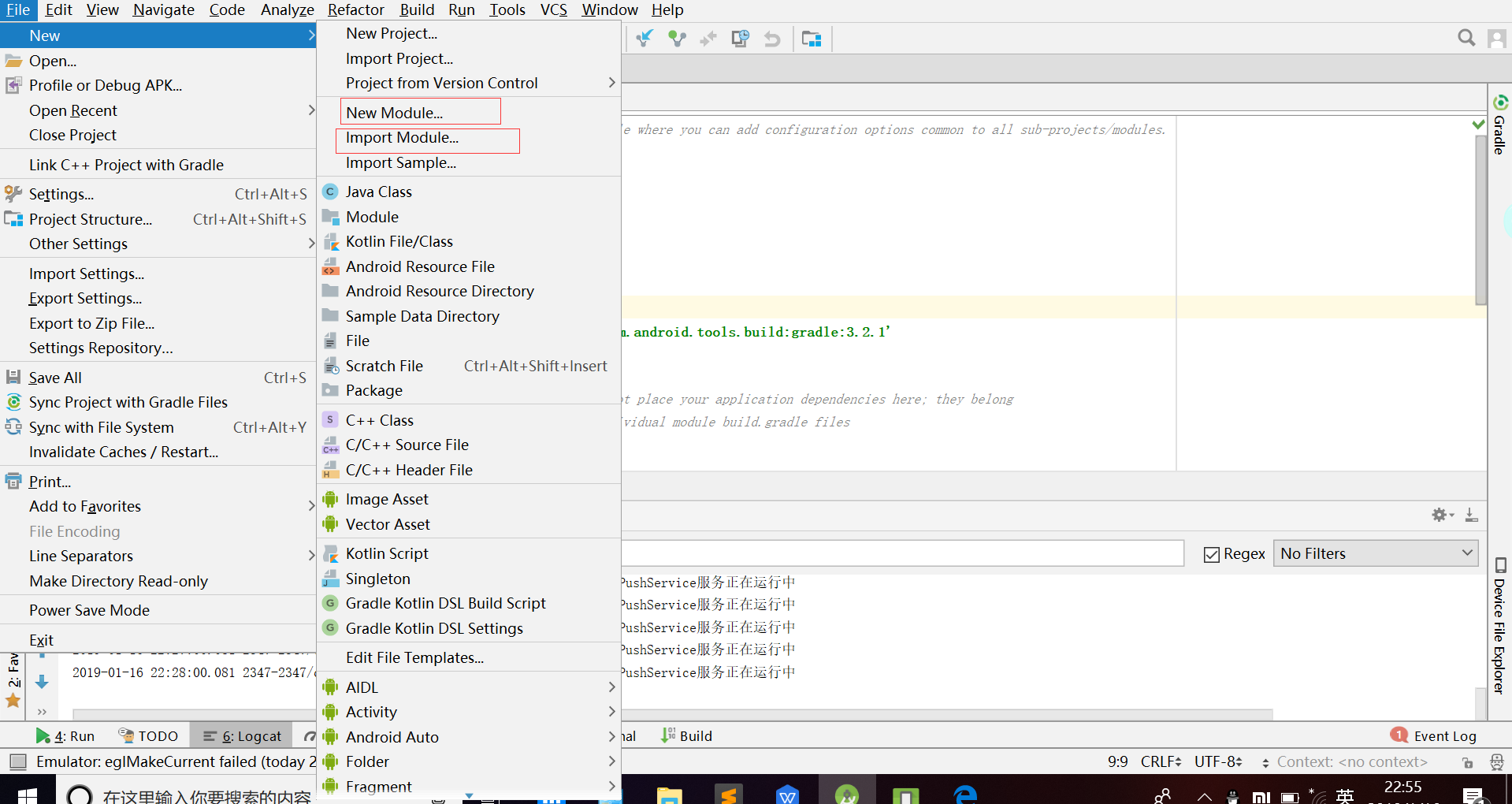
Task: Click the editor vertical scrollbar
Action: pyautogui.click(x=1480, y=221)
